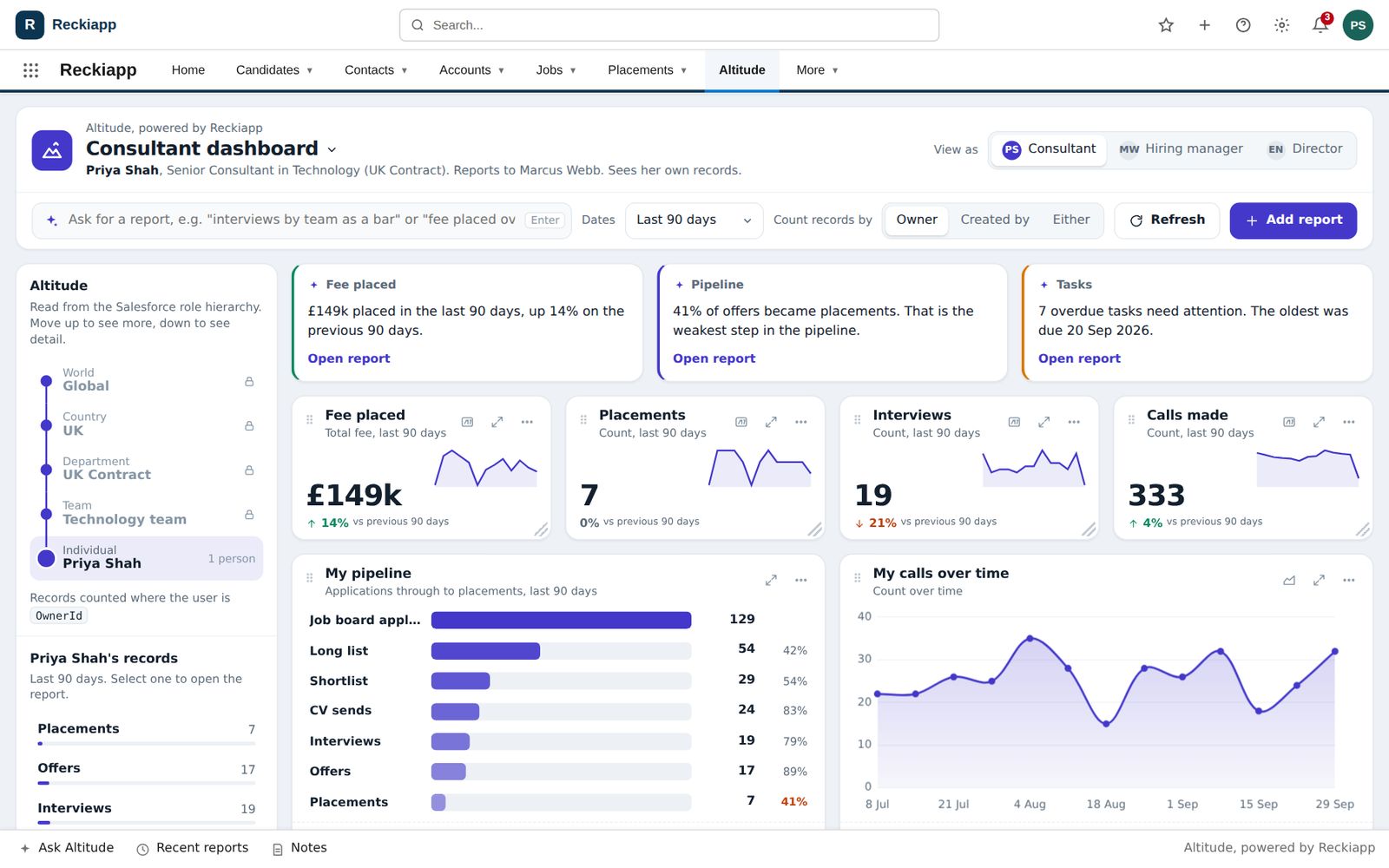The width and height of the screenshot is (1389, 868).
Task: Open the app launcher grid icon
Action: point(30,70)
